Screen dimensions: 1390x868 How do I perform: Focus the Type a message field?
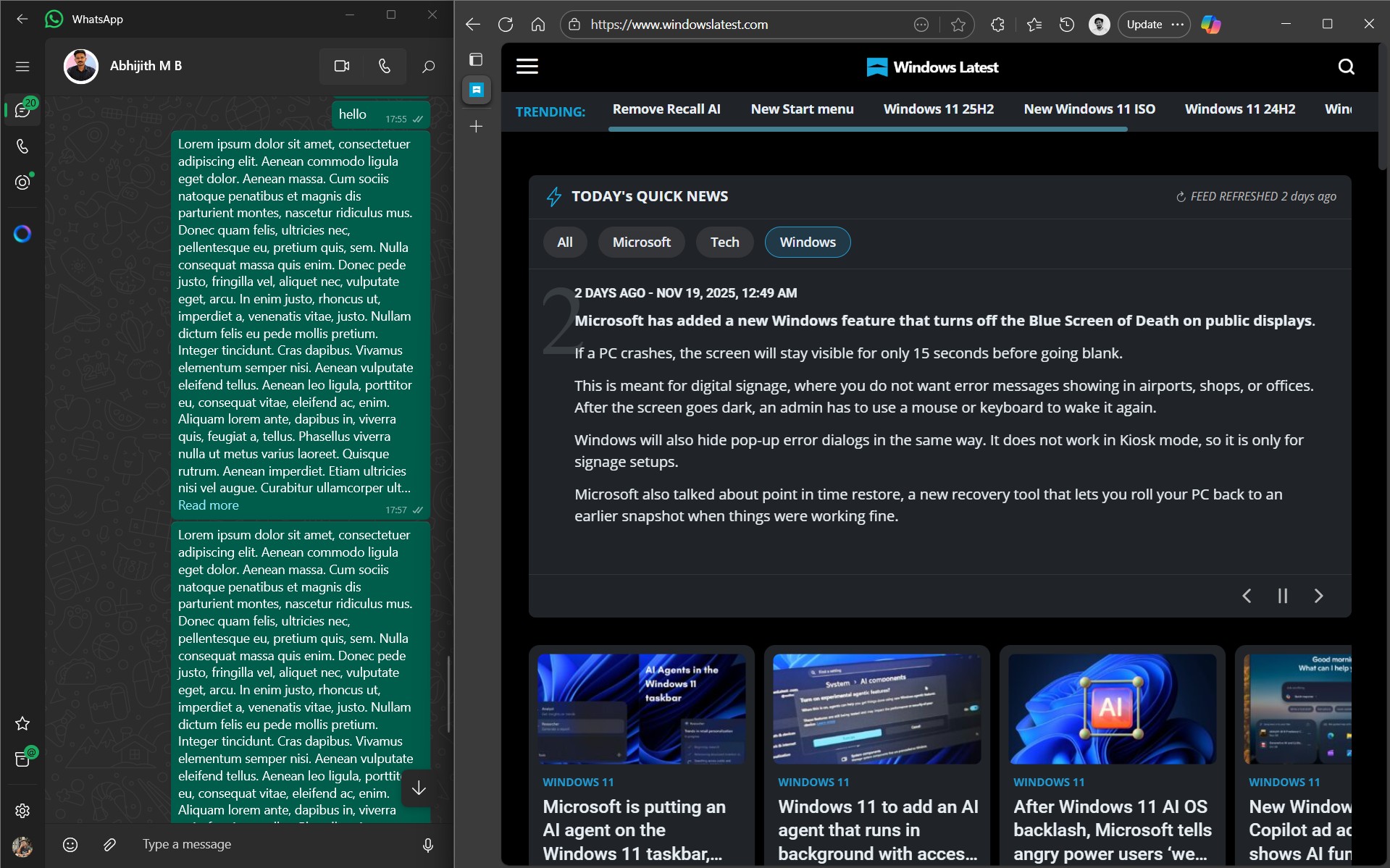254,844
